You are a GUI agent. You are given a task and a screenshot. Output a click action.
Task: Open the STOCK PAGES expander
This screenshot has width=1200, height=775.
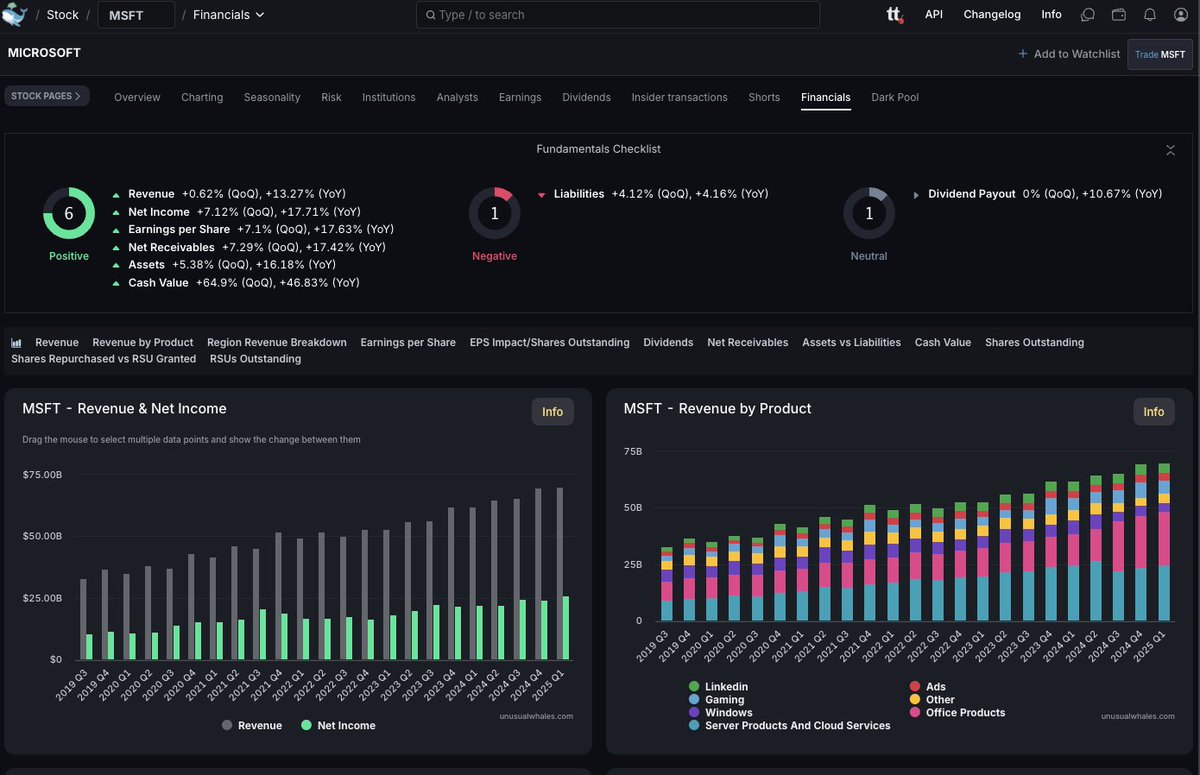click(47, 96)
